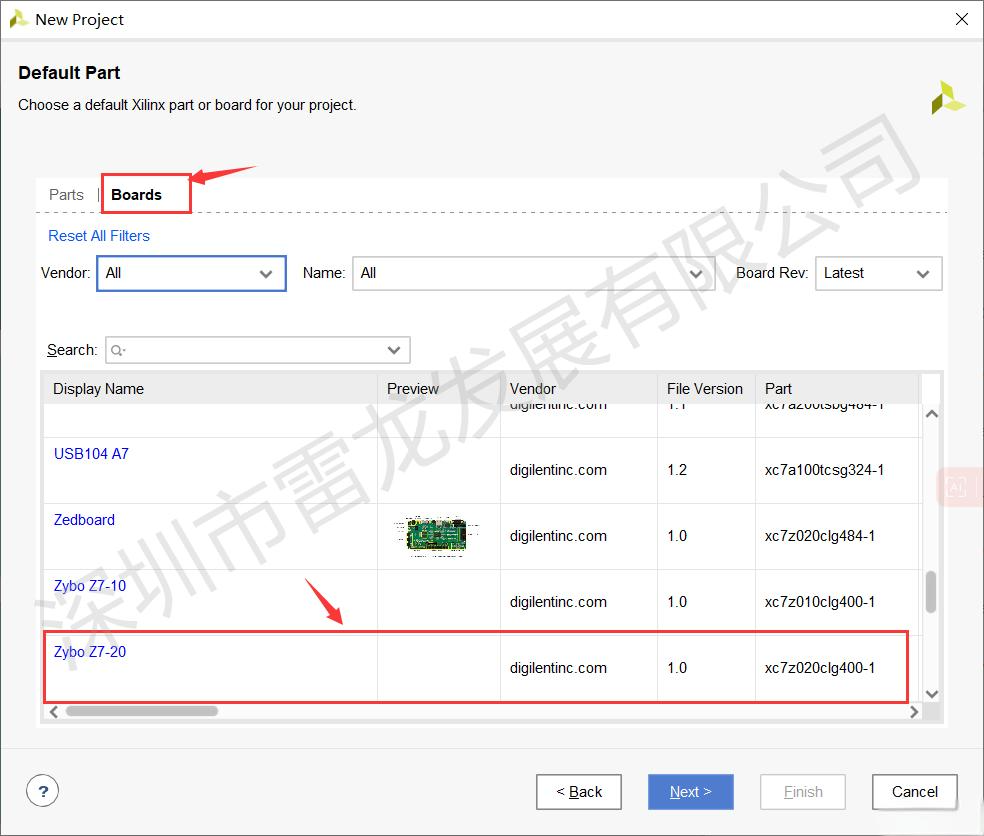Open the Vendor dropdown
The image size is (984, 836).
point(191,274)
